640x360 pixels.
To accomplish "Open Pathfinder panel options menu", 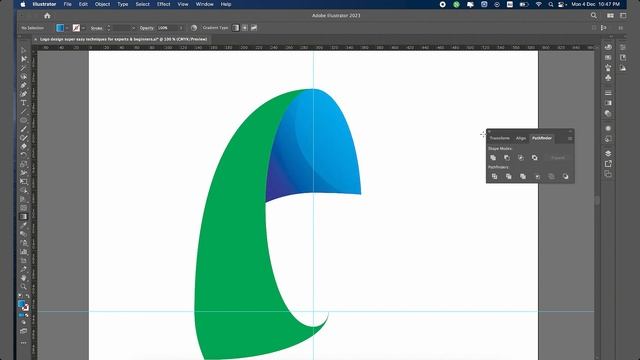I will tap(570, 138).
